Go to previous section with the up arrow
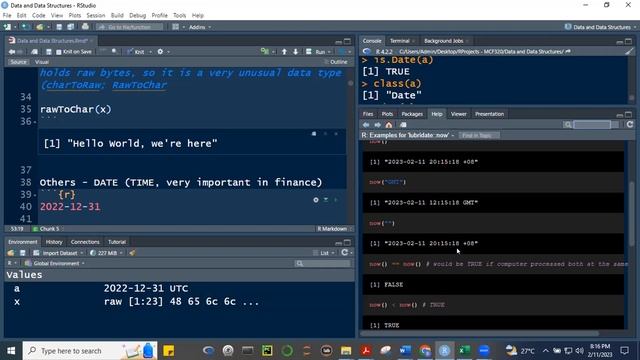This screenshot has width=640, height=360. pos(284,52)
